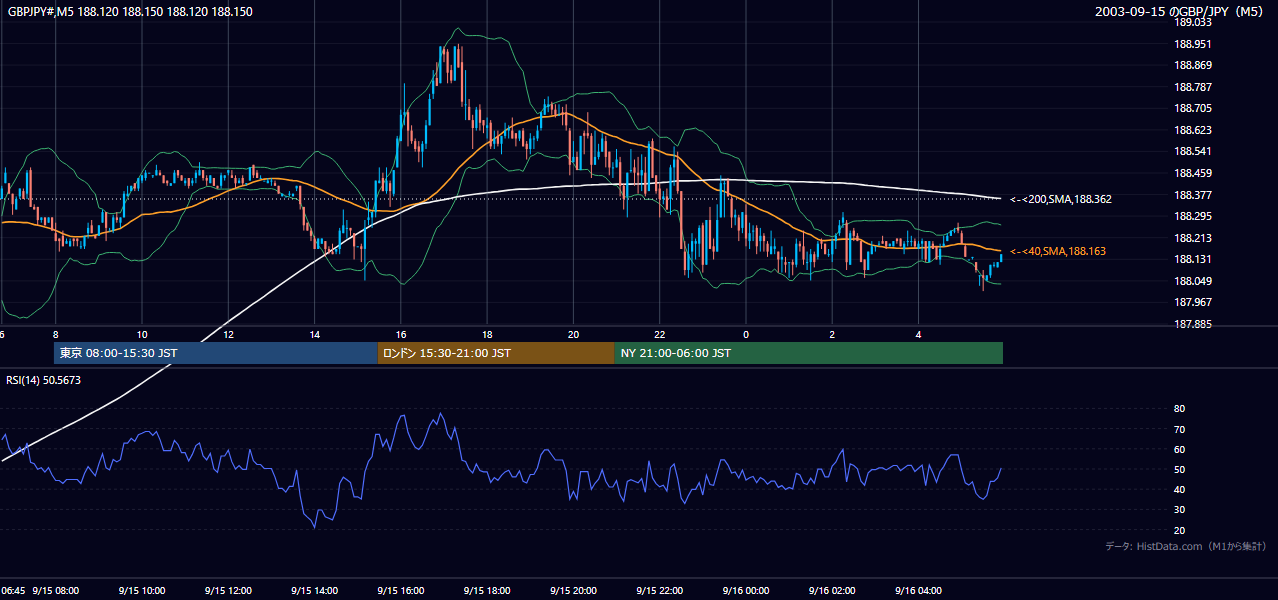Image resolution: width=1278 pixels, height=600 pixels.
Task: Select the 9/16 04:00 date axis label
Action: click(917, 590)
